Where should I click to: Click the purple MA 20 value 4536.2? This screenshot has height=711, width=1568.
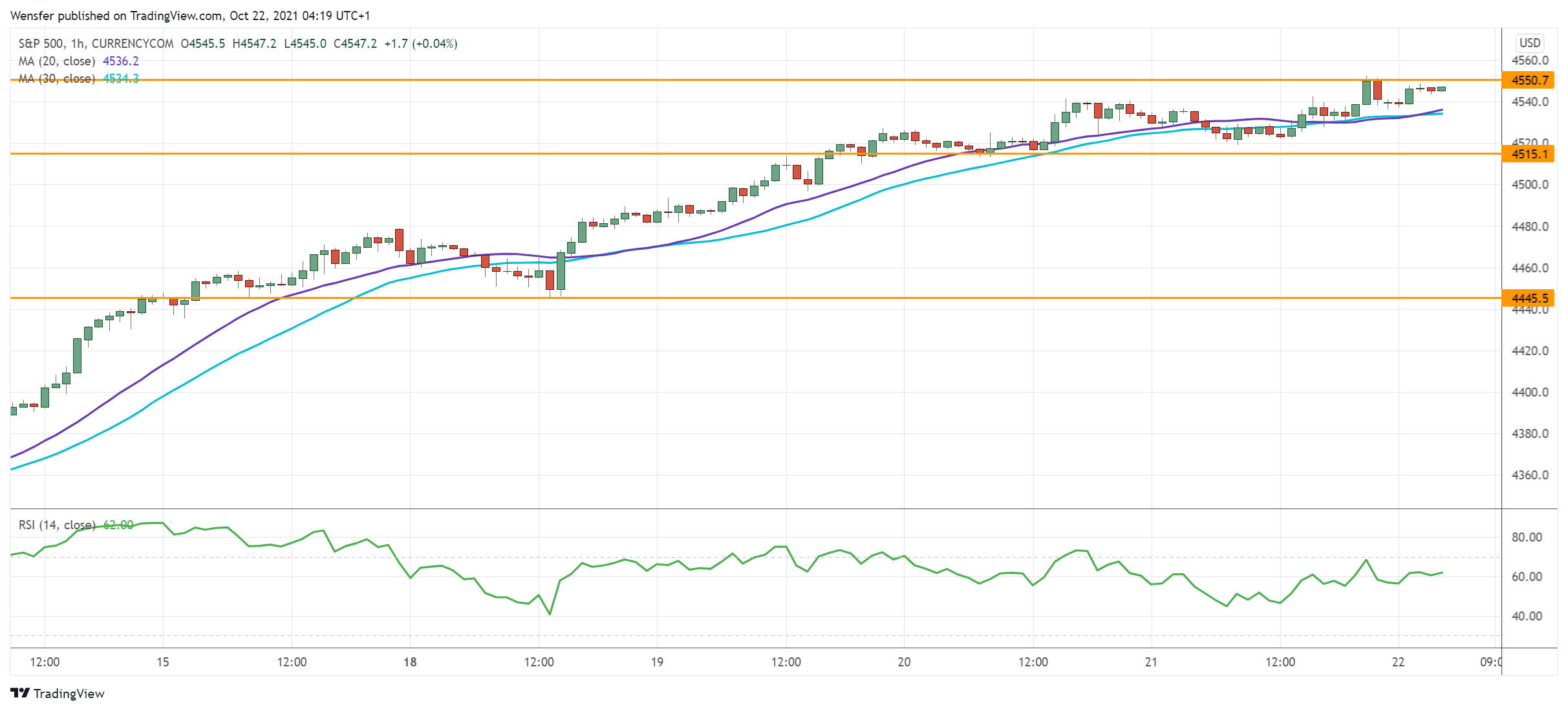coord(121,61)
